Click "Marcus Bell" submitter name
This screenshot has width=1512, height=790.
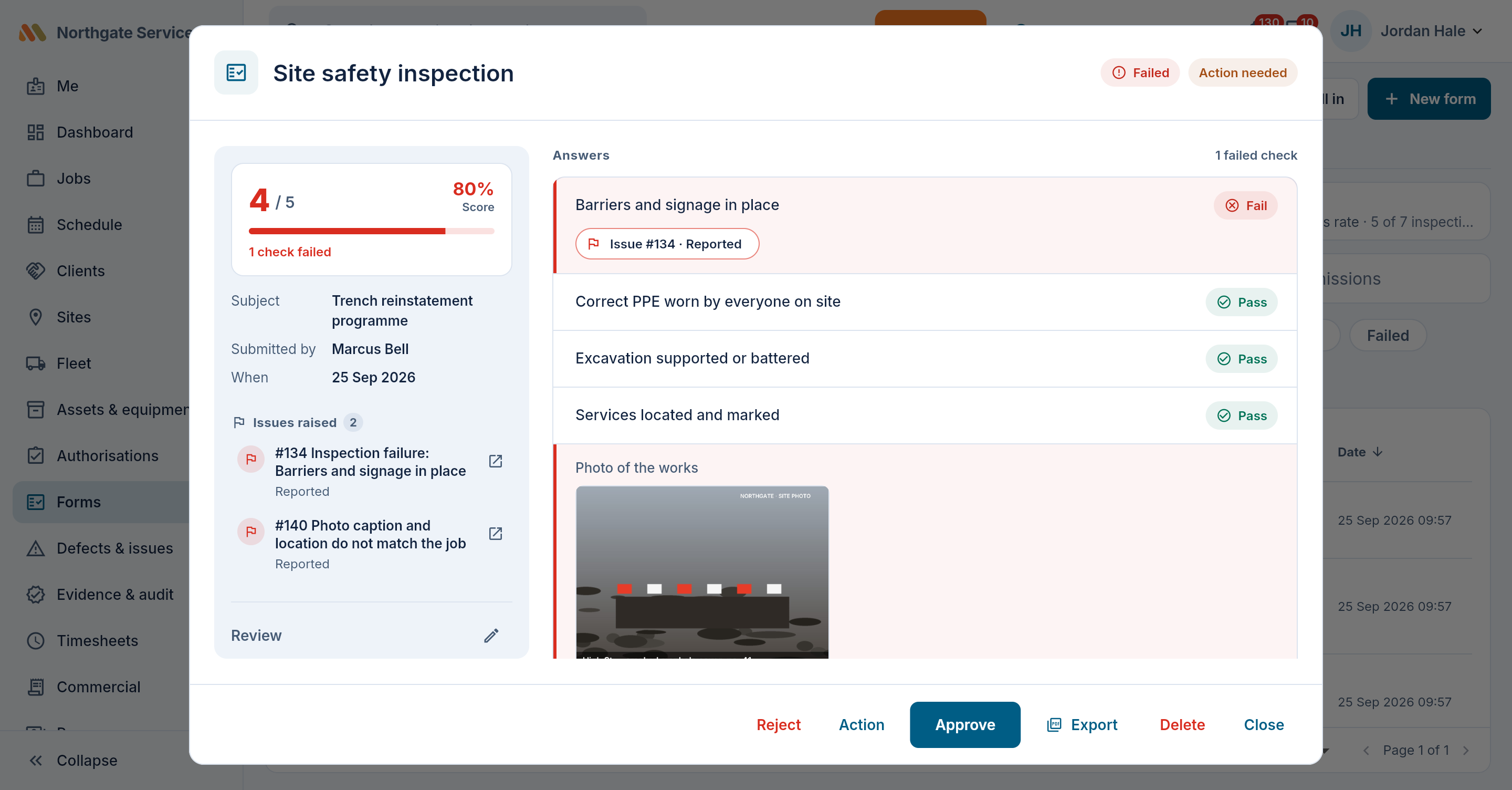coord(370,349)
